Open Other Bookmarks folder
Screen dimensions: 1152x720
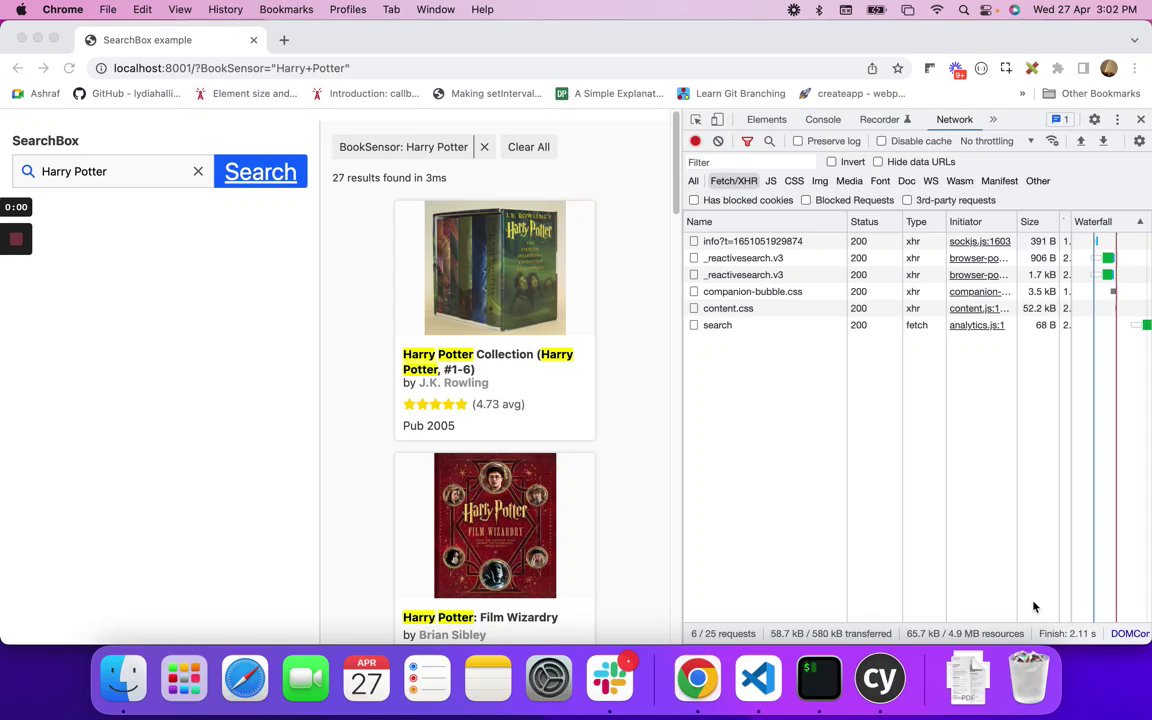pyautogui.click(x=1091, y=94)
